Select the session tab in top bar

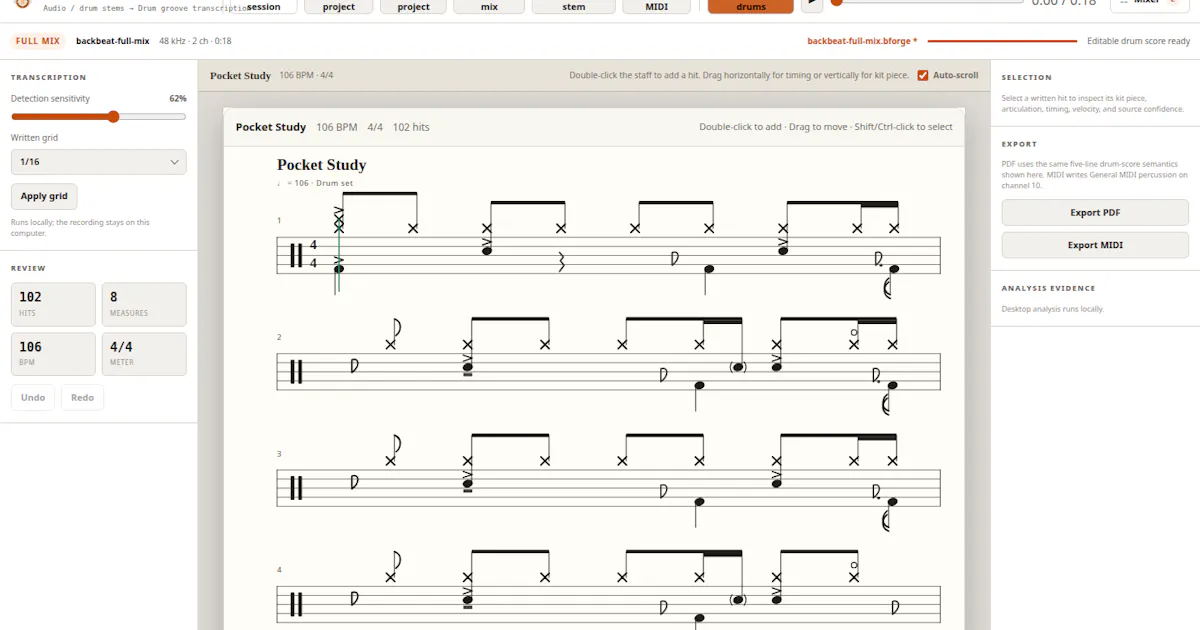(263, 6)
